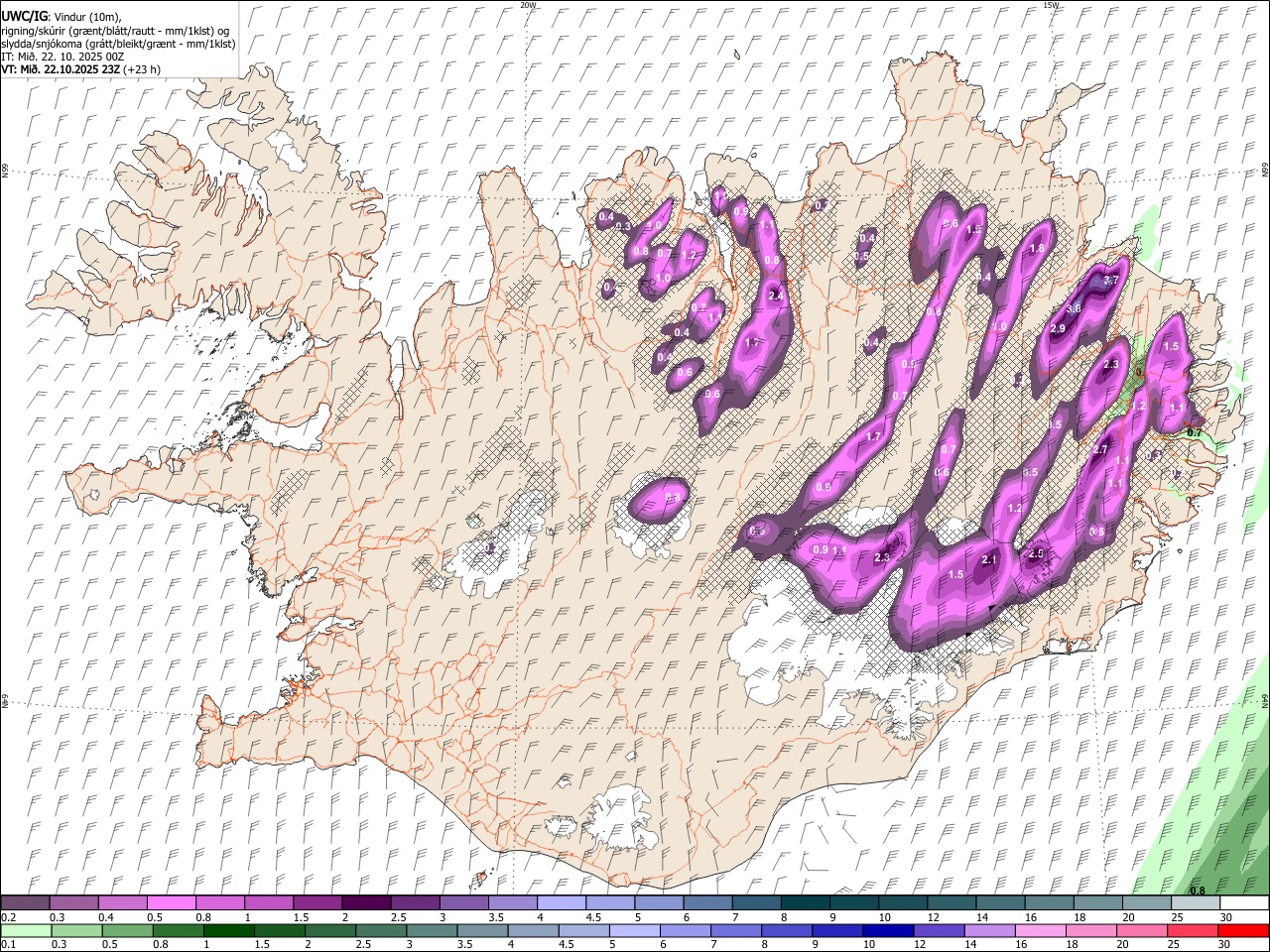
Task: Select the top legend swatch between 4 and 4.5
Action: point(561,903)
